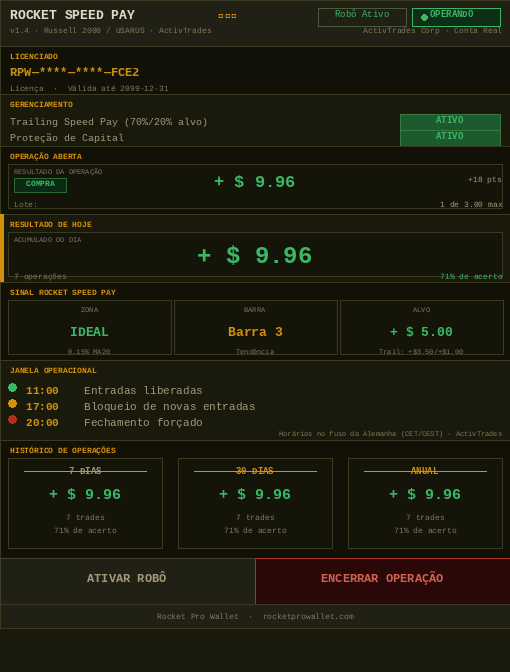Toggle the Proteção de Capital ATIVO switch
This screenshot has width=510, height=672.
coord(450,138)
